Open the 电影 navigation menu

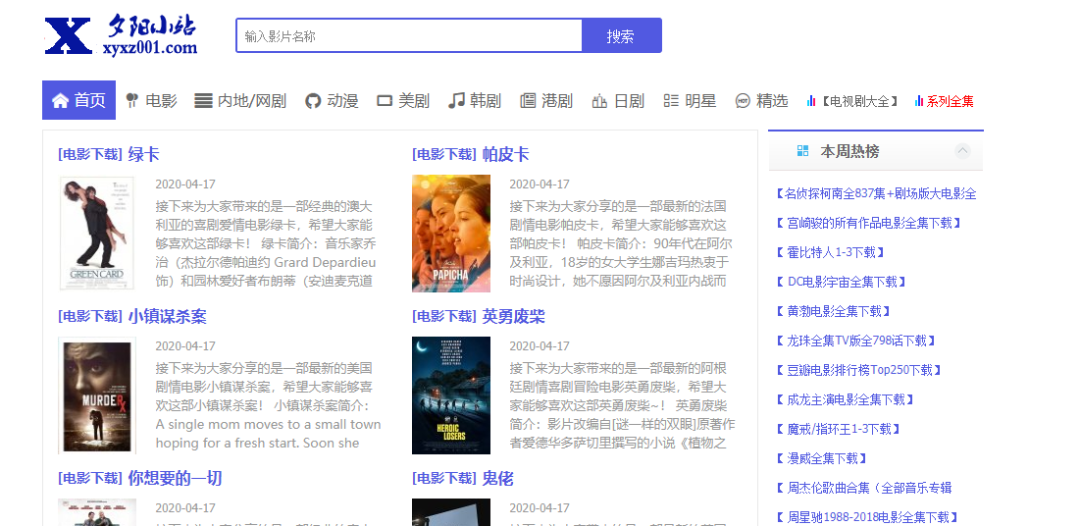click(x=151, y=101)
